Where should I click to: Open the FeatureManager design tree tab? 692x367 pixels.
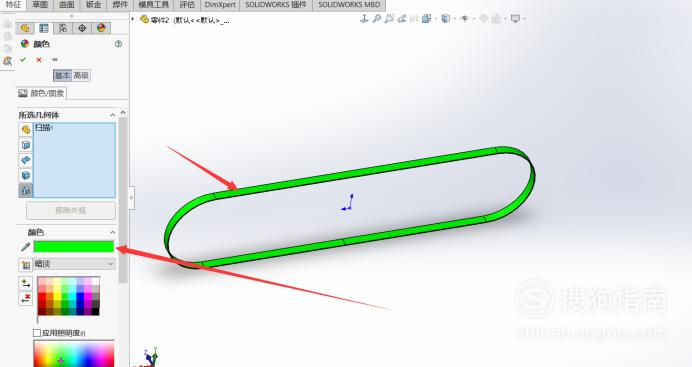tap(25, 28)
